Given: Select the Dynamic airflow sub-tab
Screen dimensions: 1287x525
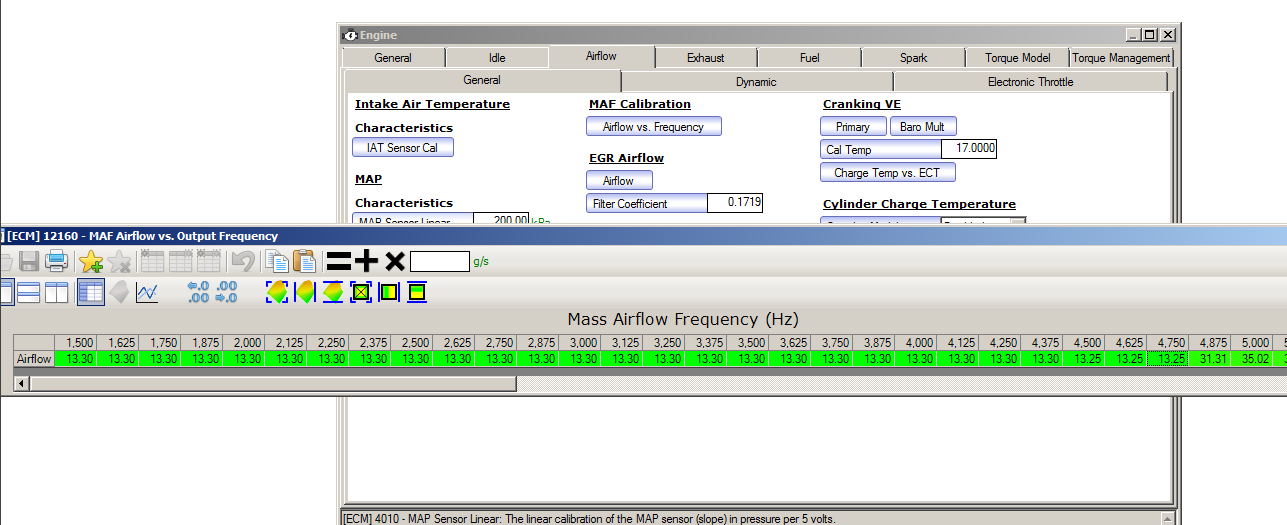Looking at the screenshot, I should coord(756,82).
